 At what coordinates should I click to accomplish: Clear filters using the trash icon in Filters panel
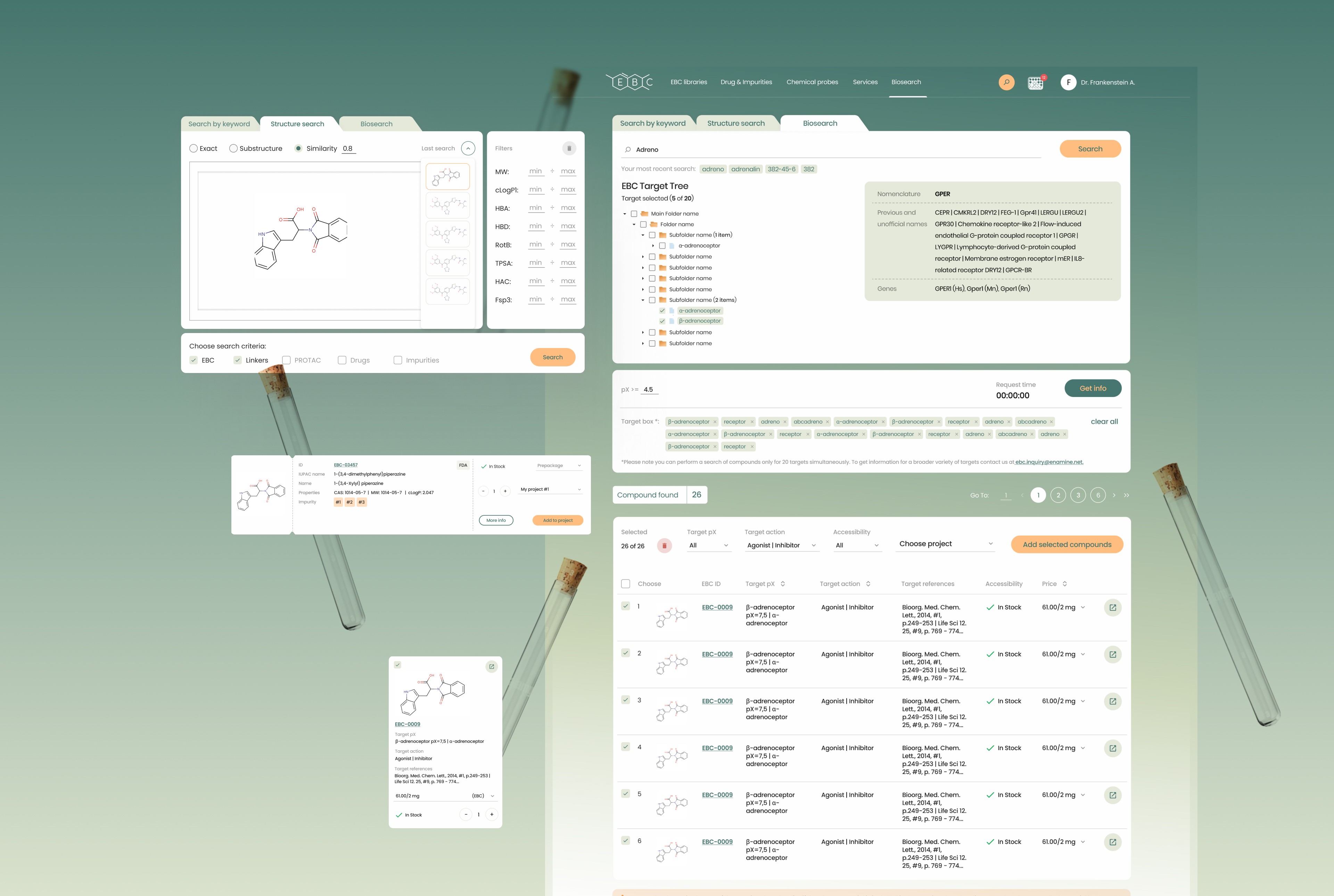[x=569, y=148]
